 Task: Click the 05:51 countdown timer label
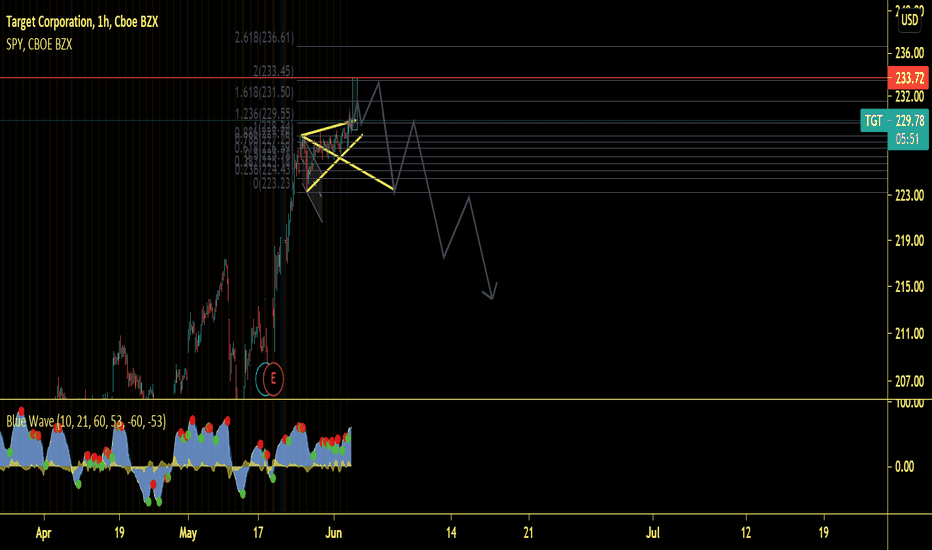click(x=907, y=139)
